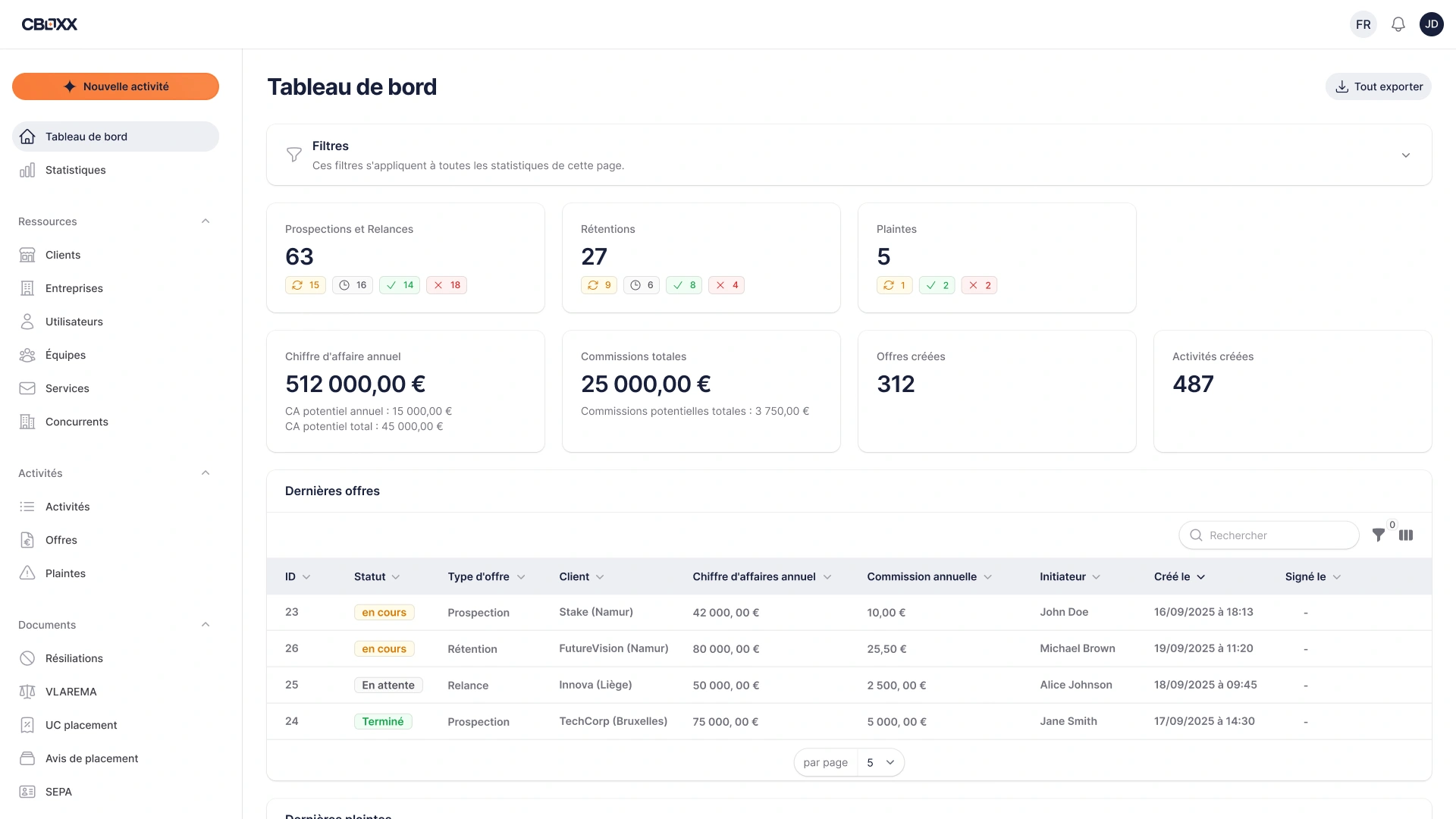
Task: Select Équipes in the sidebar
Action: (x=66, y=355)
